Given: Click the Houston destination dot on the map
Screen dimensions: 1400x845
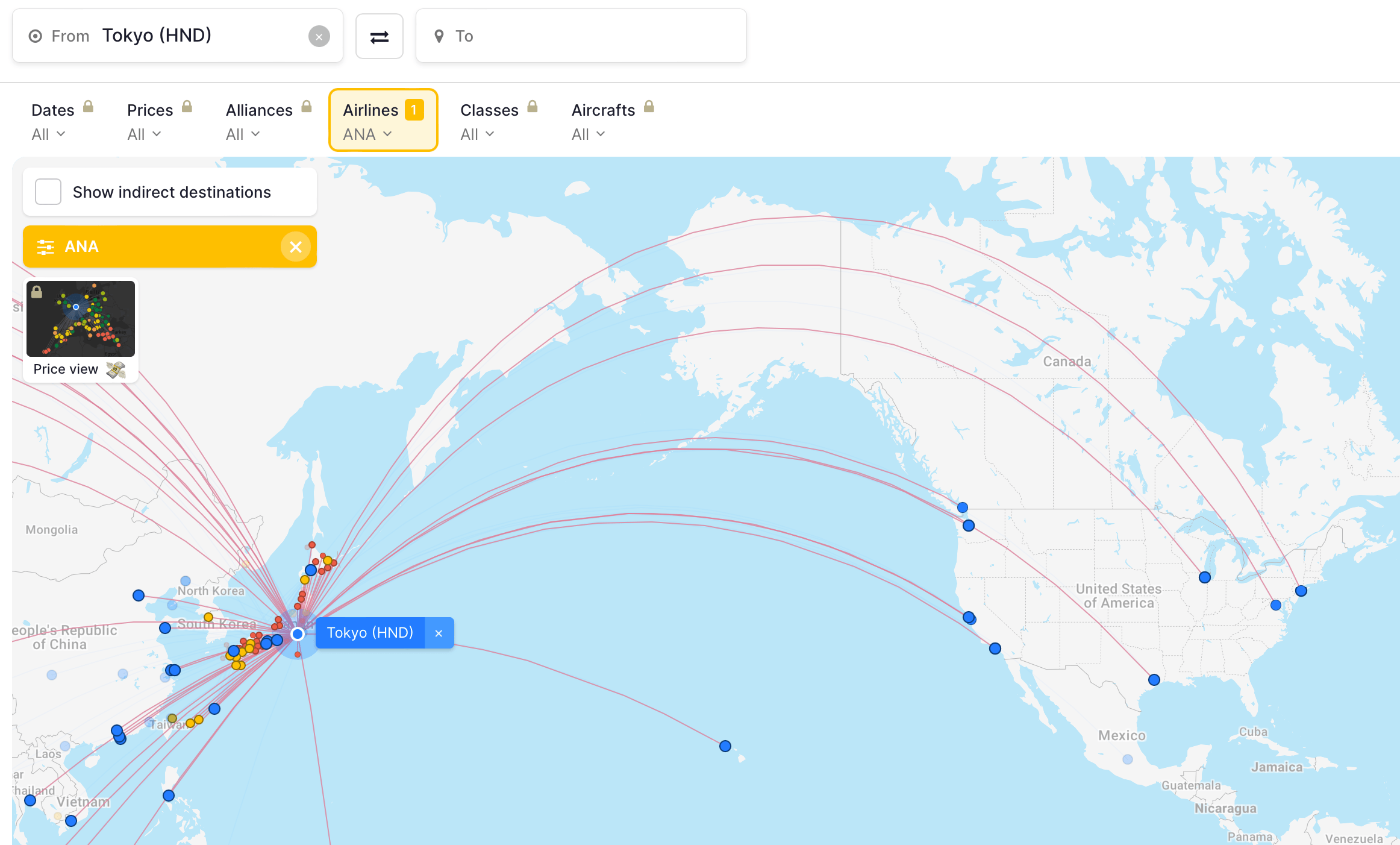Looking at the screenshot, I should 1154,680.
